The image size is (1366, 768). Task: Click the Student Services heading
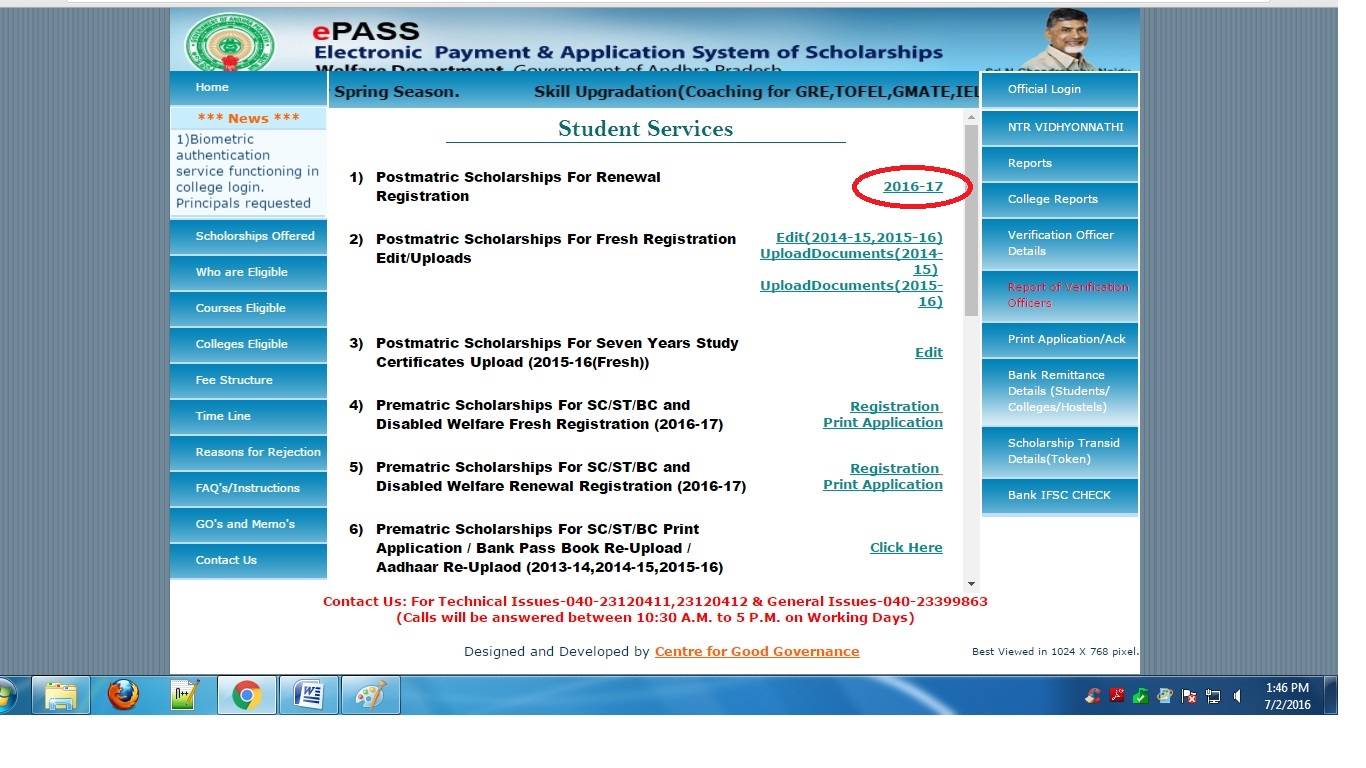click(x=646, y=129)
